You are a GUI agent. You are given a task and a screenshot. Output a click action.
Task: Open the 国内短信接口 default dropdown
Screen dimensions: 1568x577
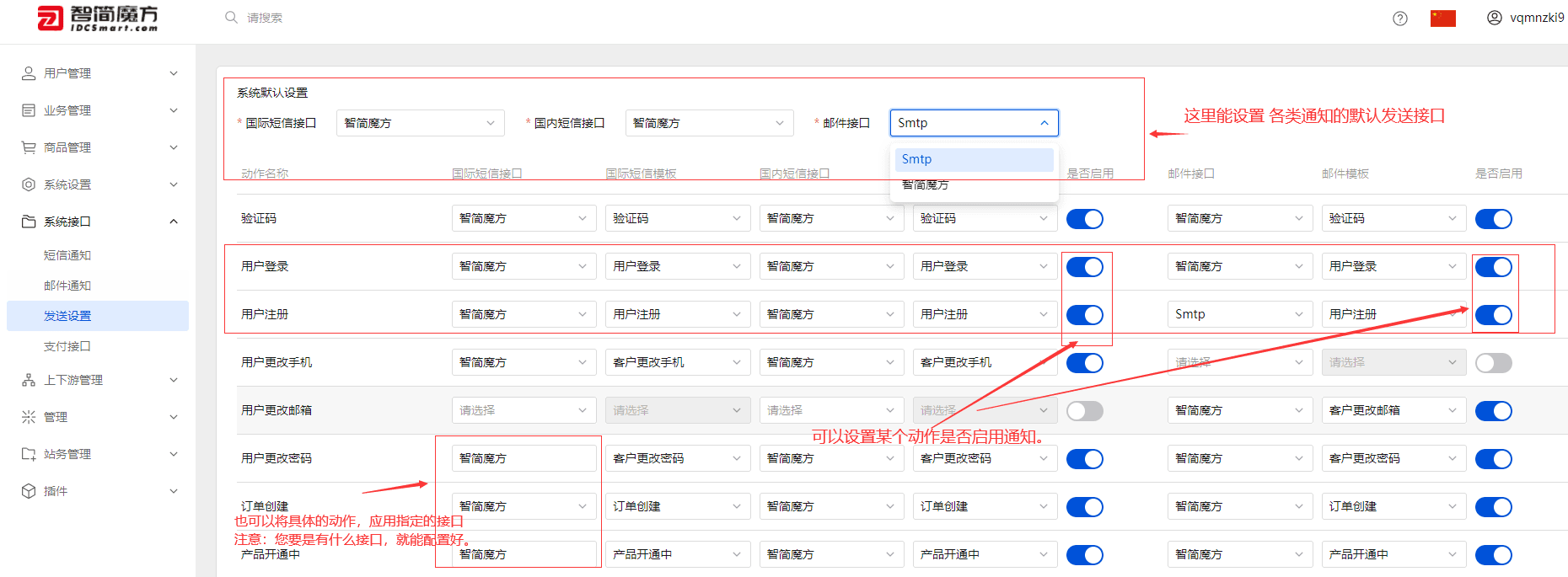(709, 123)
